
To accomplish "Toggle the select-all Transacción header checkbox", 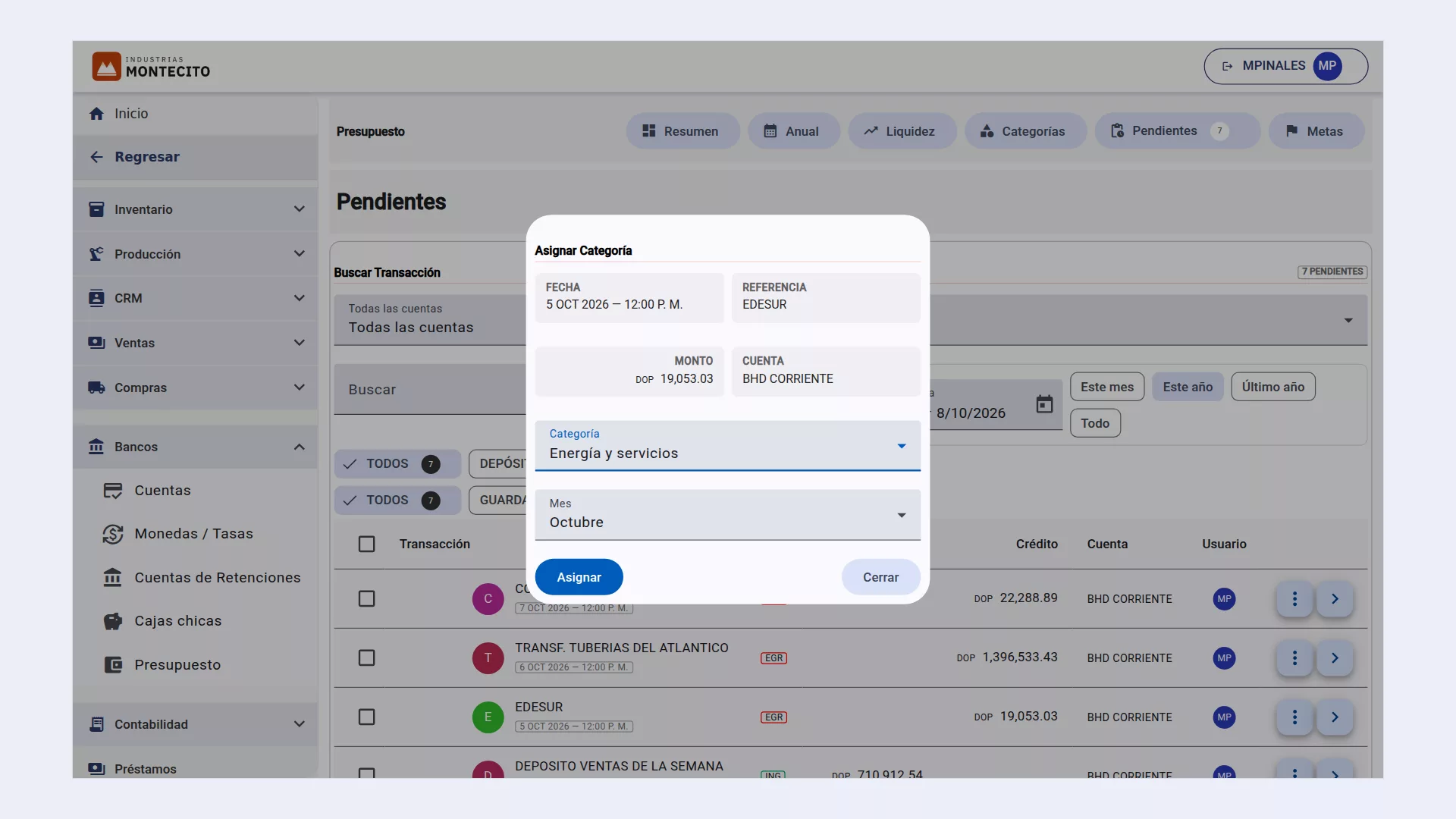I will pyautogui.click(x=366, y=544).
